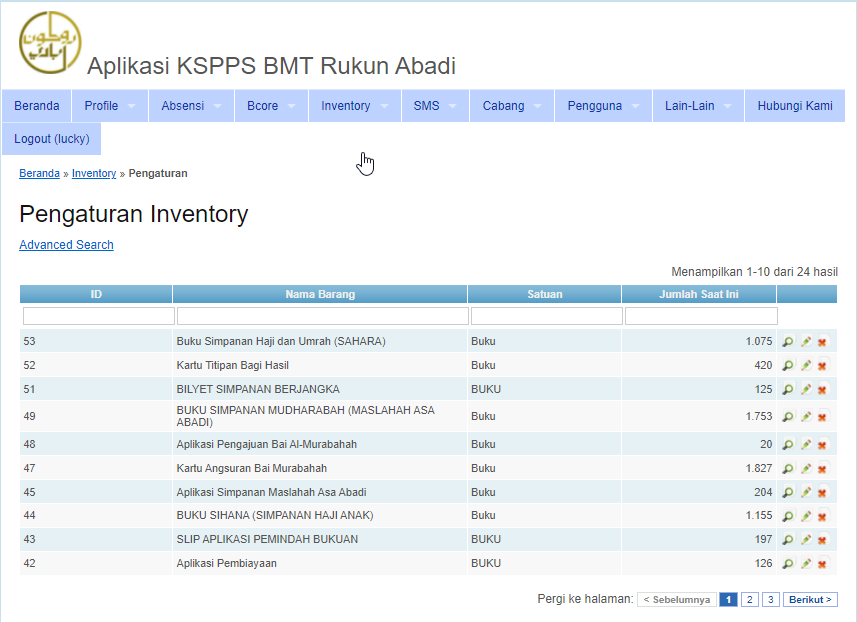Delete Kartu Angsuran Bai Murabahah row
857x622 pixels.
pos(822,468)
